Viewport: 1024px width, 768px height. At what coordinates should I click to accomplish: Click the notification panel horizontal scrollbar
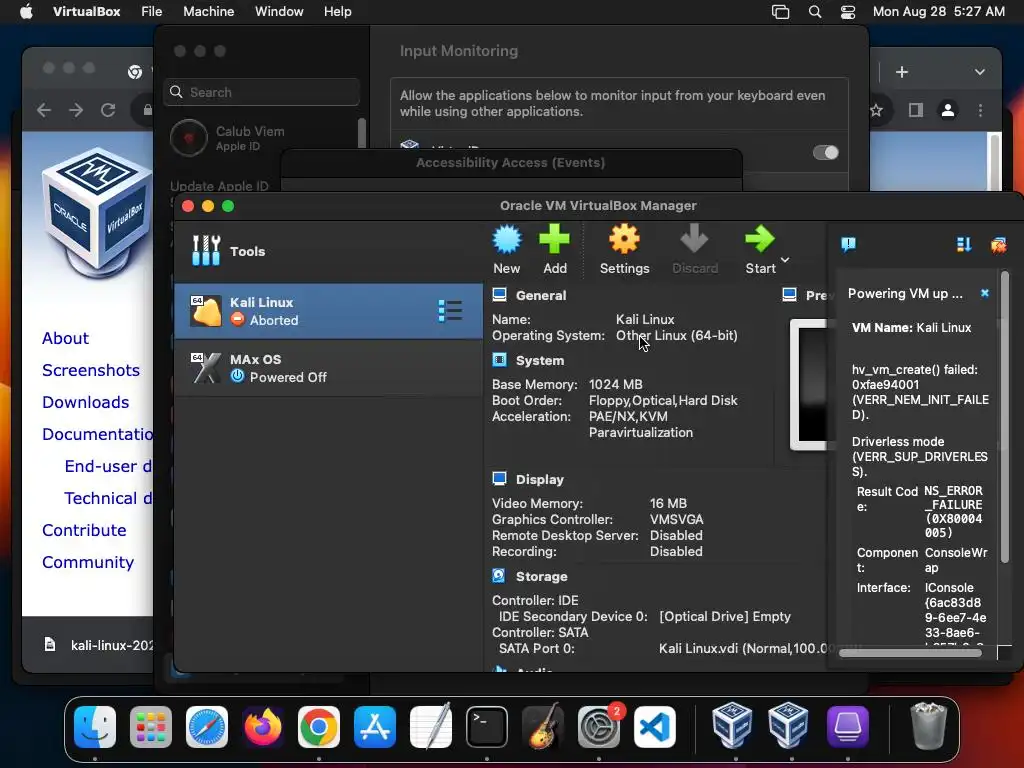(910, 653)
